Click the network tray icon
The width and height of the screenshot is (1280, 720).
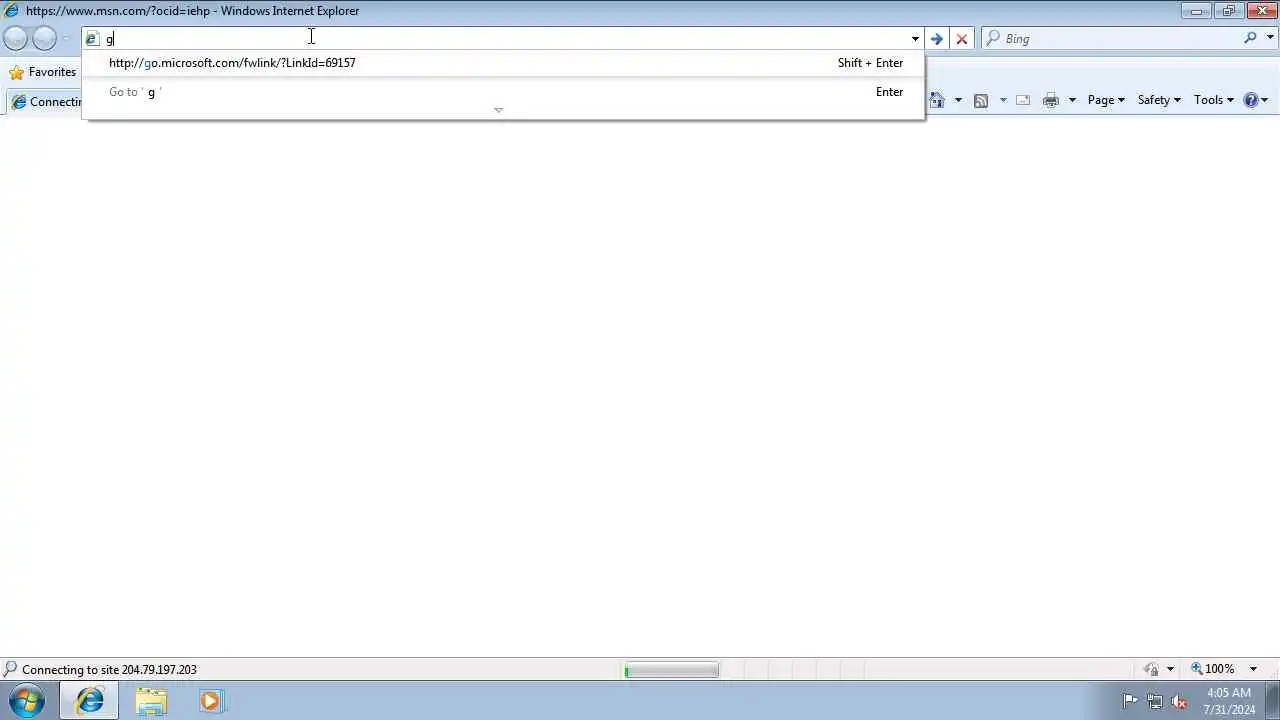[1155, 701]
